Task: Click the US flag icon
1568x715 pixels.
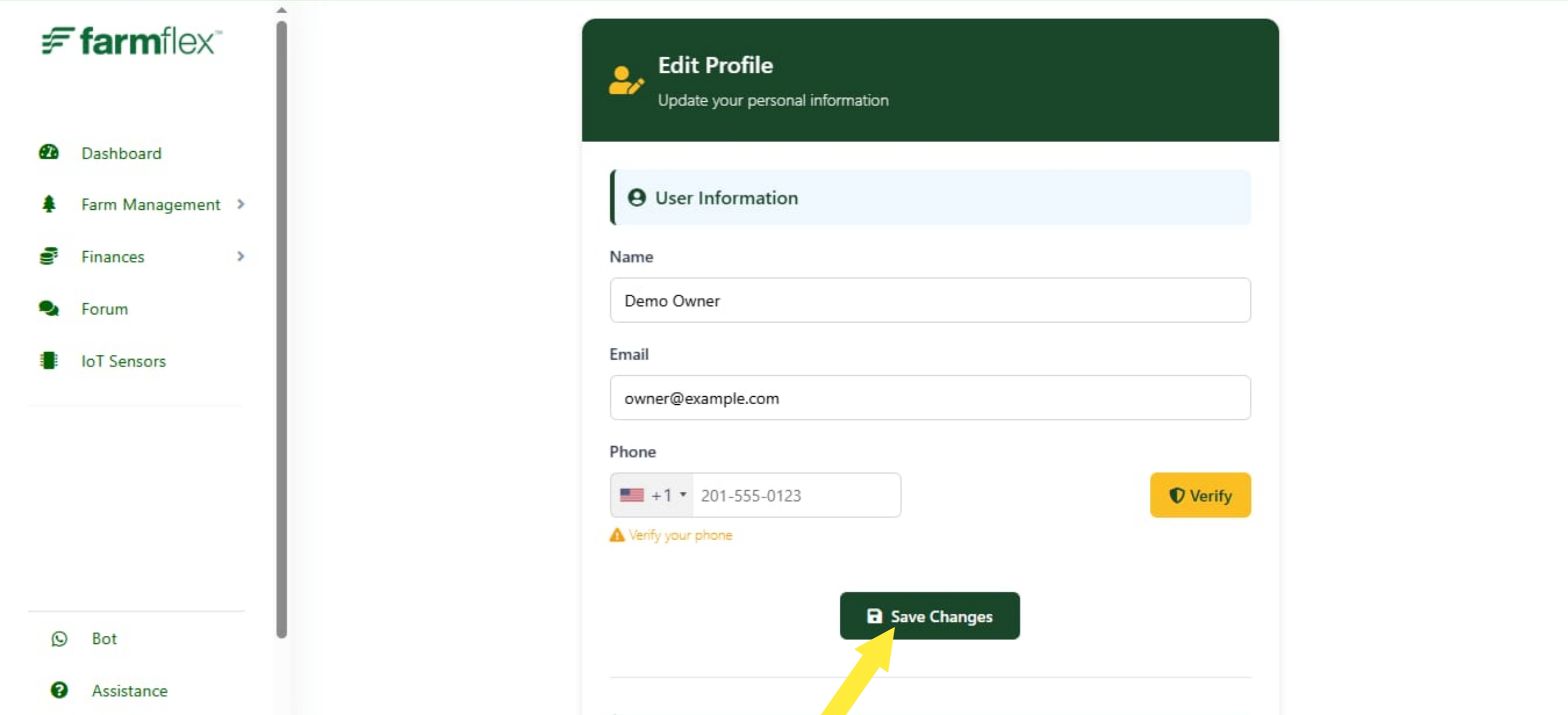Action: pyautogui.click(x=632, y=495)
